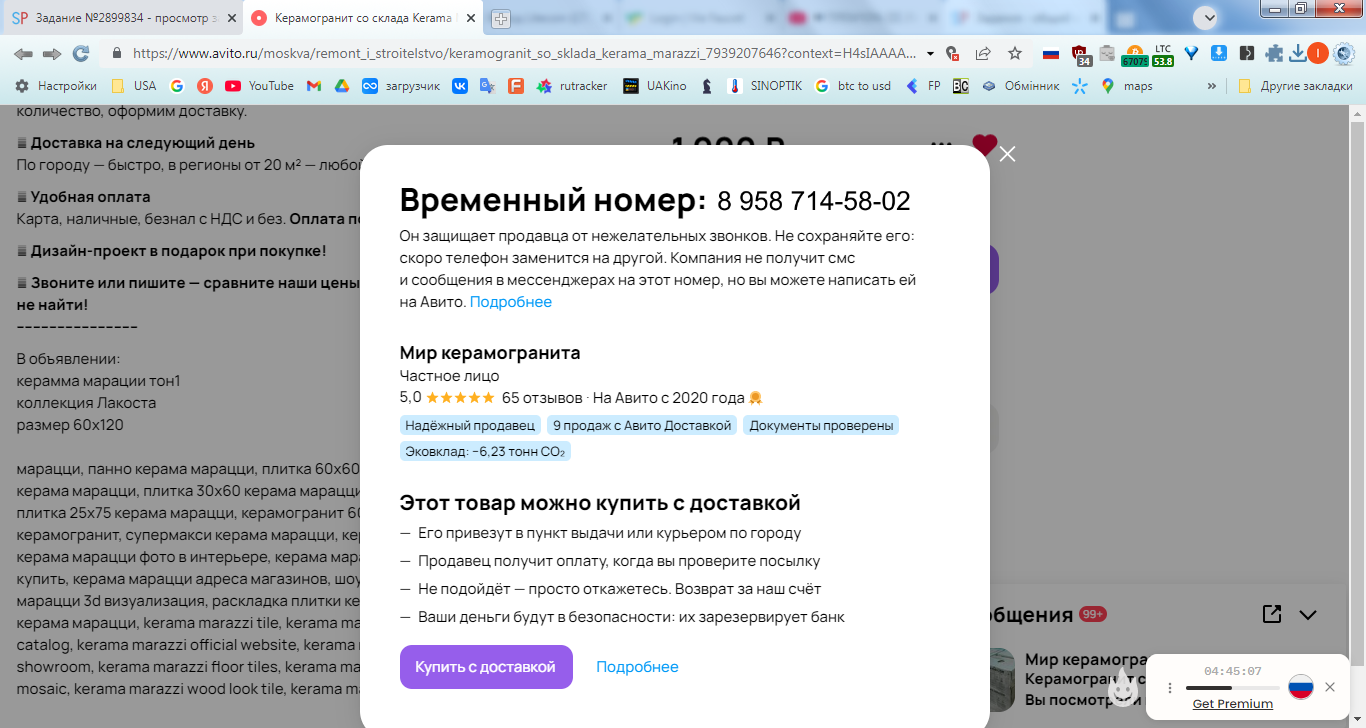
Task: Open the Google Drive bookmark icon
Action: tap(341, 86)
